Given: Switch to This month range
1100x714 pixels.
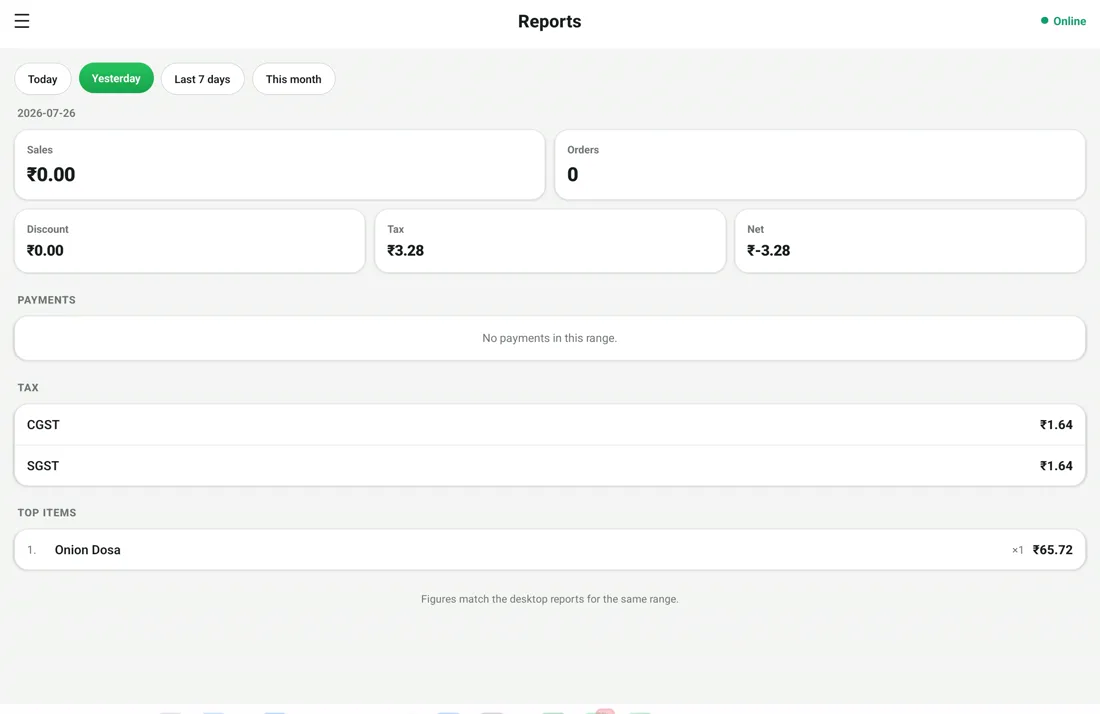Looking at the screenshot, I should pos(294,79).
